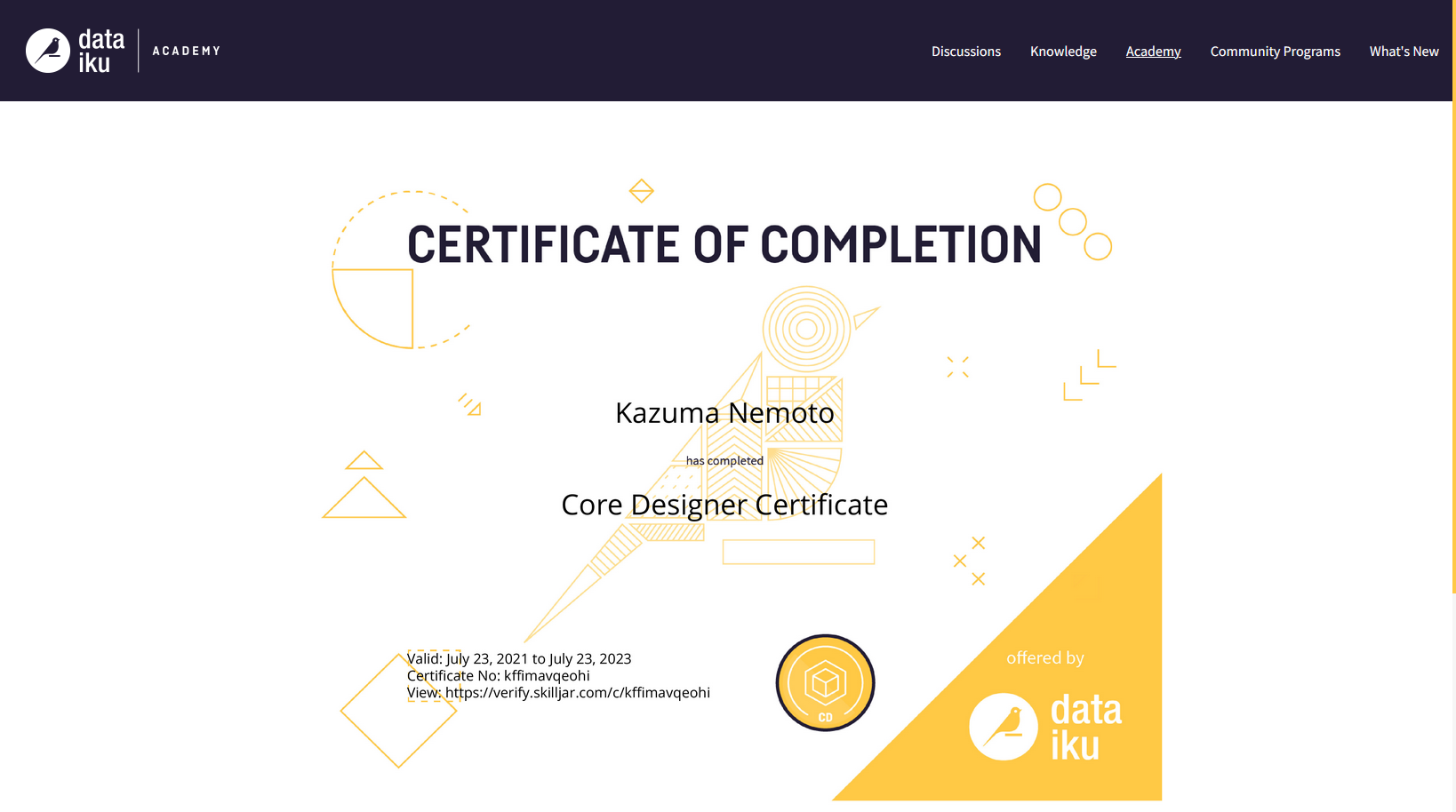This screenshot has height=812, width=1456.
Task: Go to Community Programs
Action: coord(1275,51)
